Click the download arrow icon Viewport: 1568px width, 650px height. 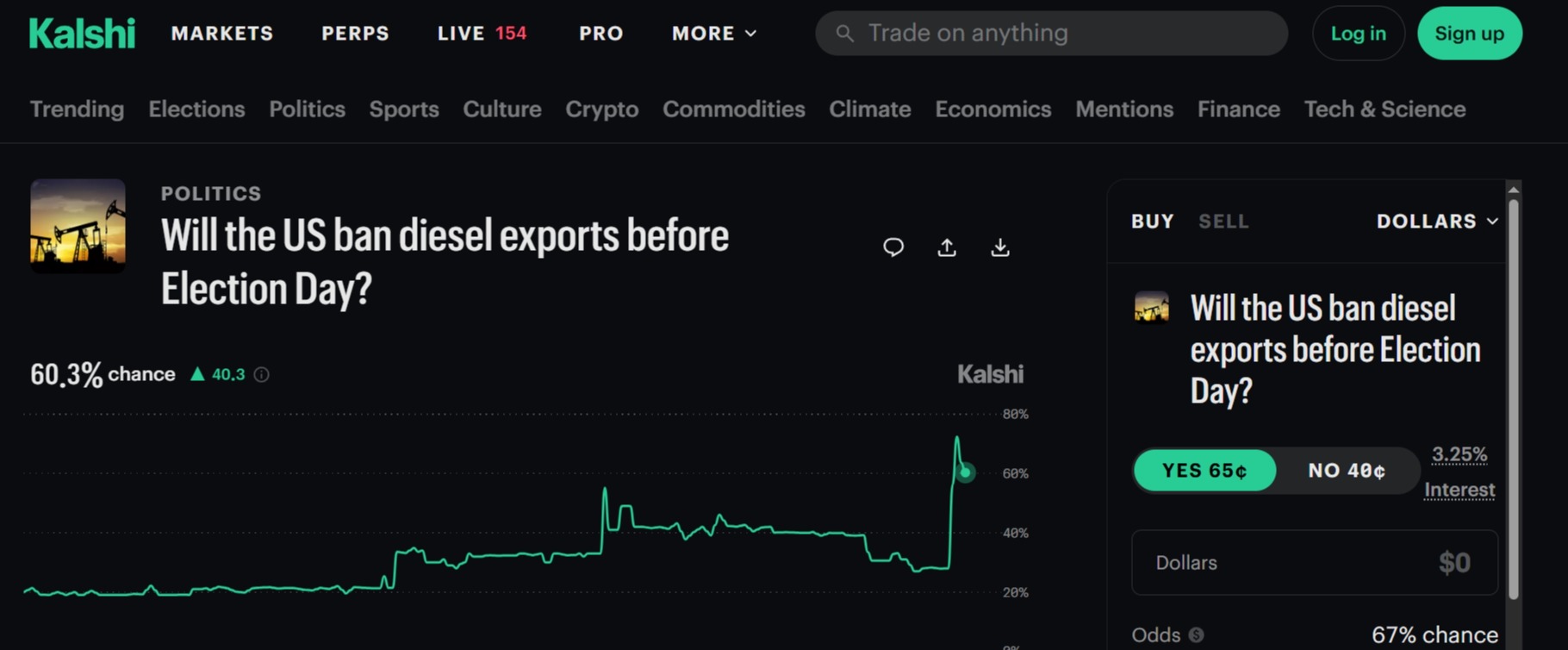1000,247
